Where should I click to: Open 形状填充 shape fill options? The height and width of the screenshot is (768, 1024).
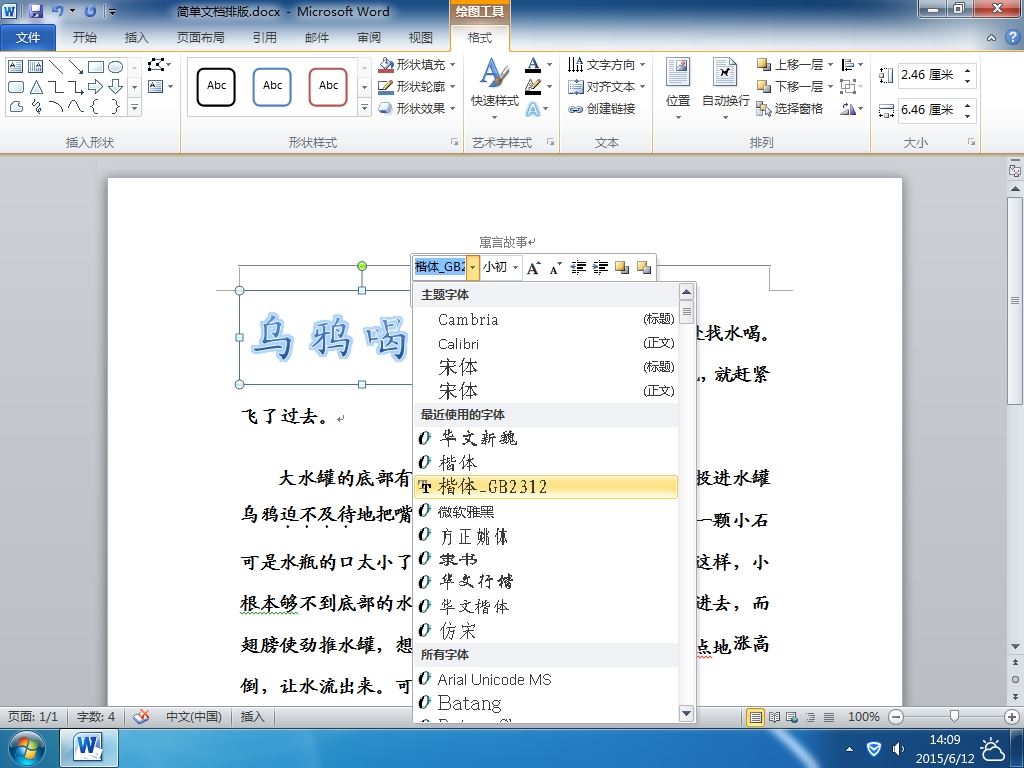(417, 65)
